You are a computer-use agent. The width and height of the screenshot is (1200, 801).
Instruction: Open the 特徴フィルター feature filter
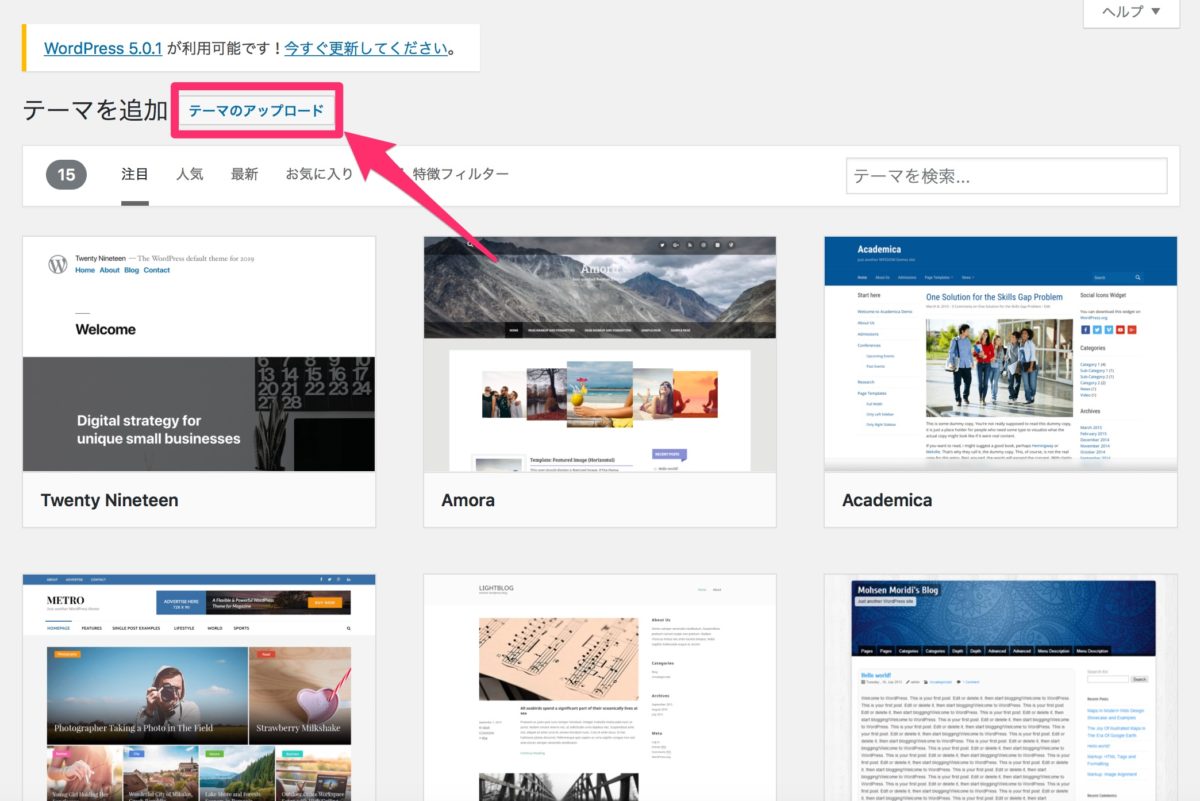click(x=461, y=174)
